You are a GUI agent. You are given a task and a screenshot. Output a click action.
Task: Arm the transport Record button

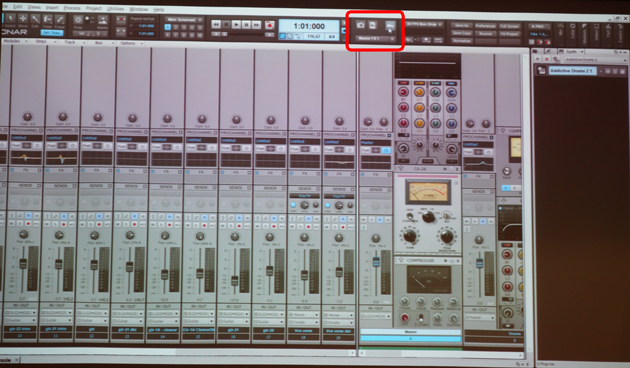(x=270, y=25)
